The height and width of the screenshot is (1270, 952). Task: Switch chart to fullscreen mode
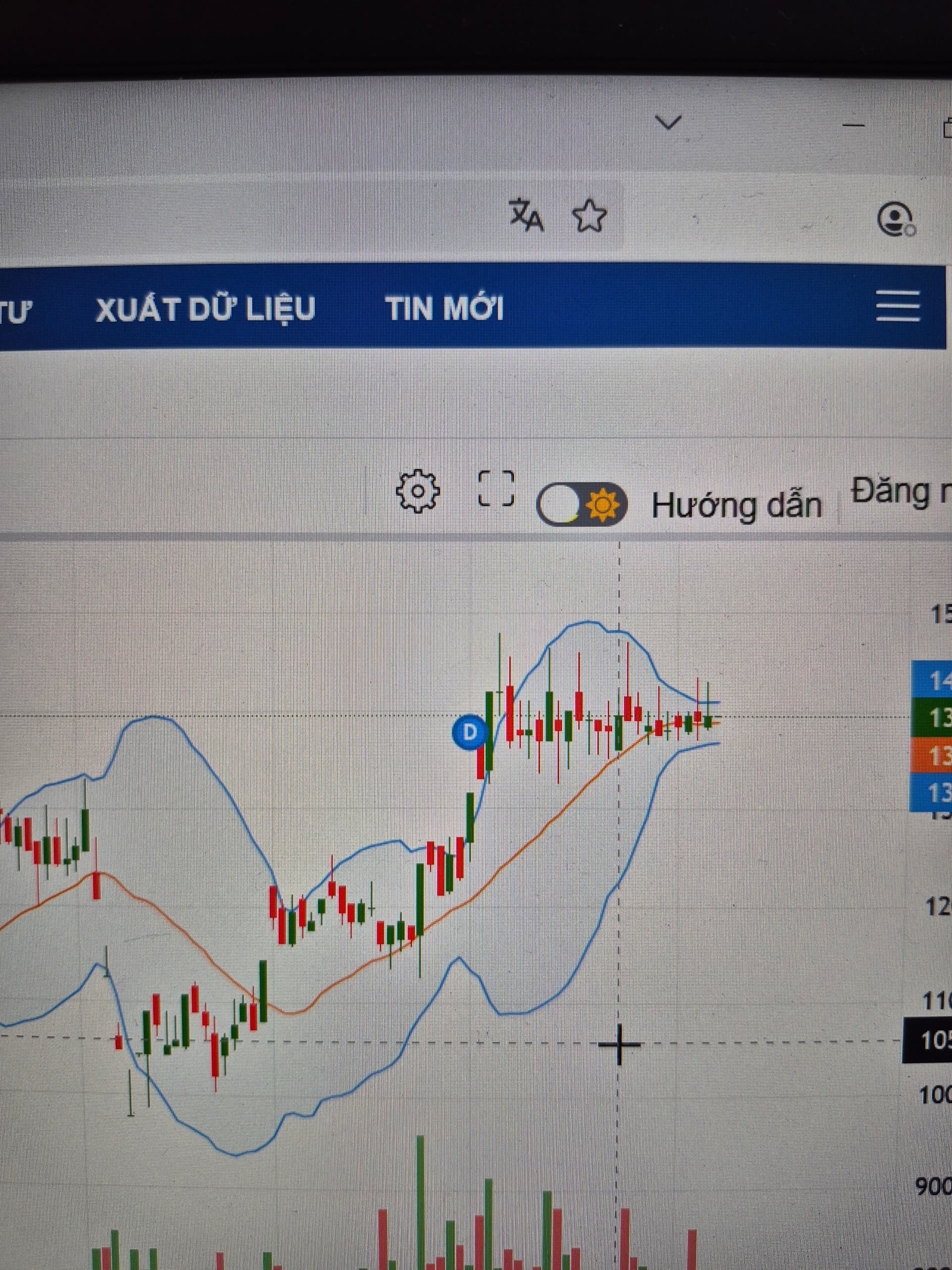coord(496,489)
